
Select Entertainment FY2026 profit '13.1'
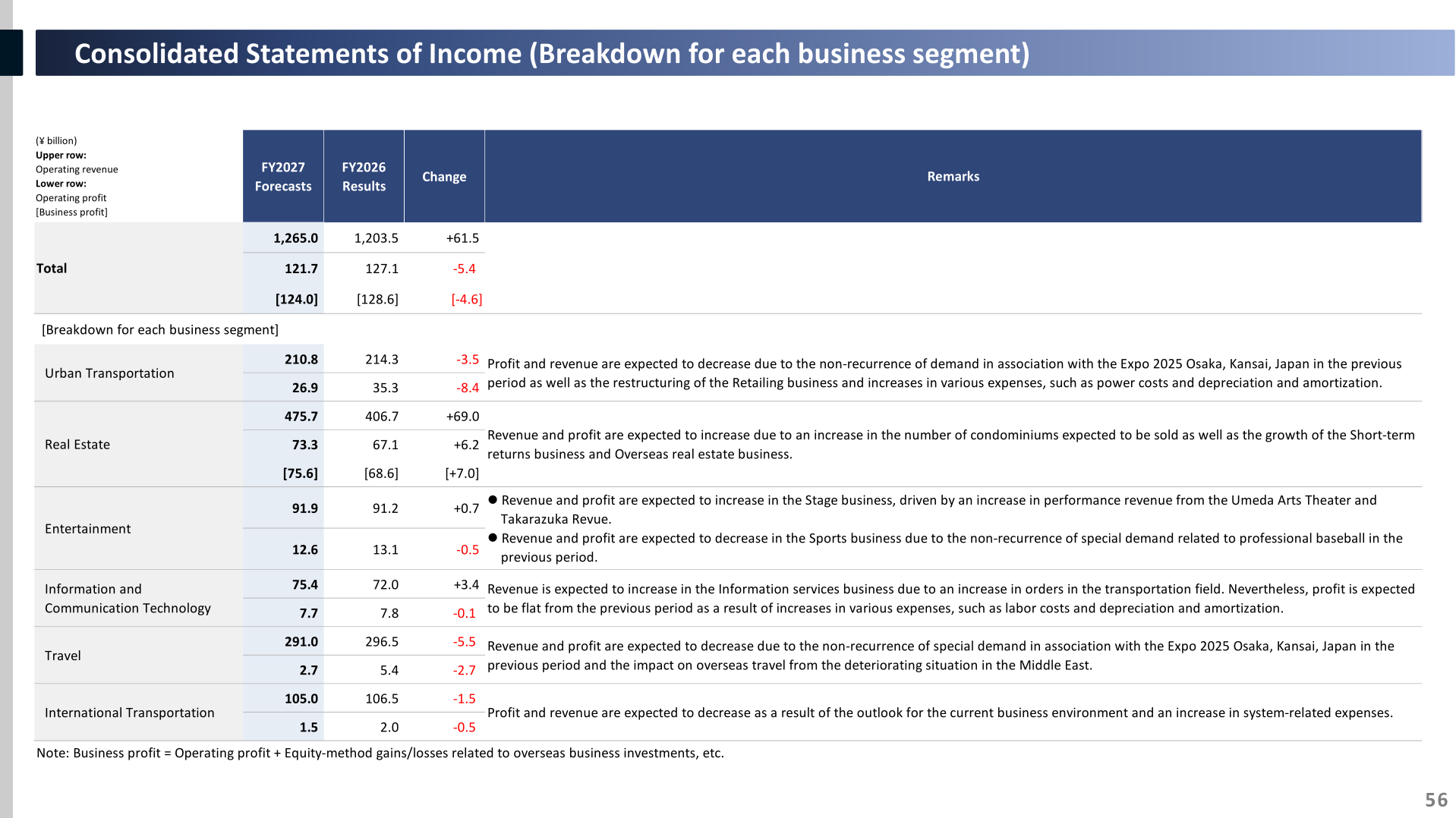(386, 549)
